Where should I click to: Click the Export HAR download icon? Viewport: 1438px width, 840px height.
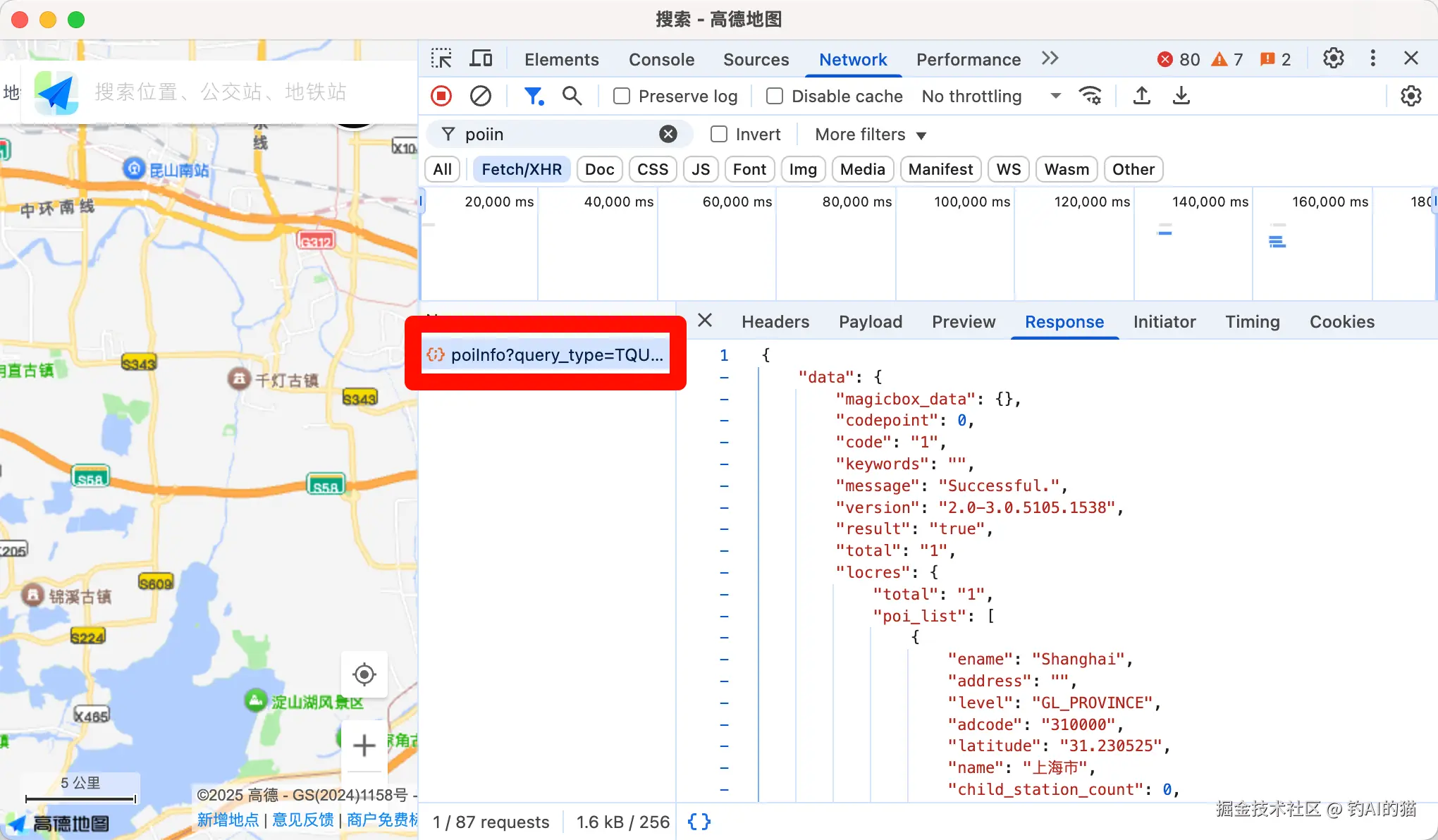(1181, 96)
